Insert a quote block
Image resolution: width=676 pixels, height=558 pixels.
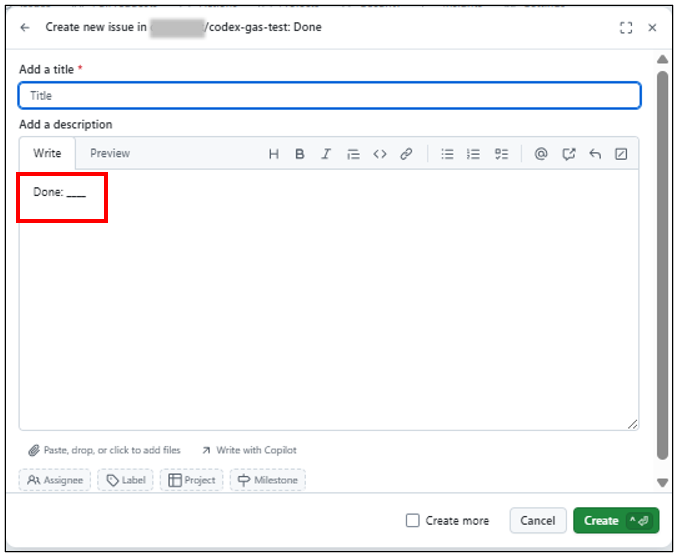[353, 154]
